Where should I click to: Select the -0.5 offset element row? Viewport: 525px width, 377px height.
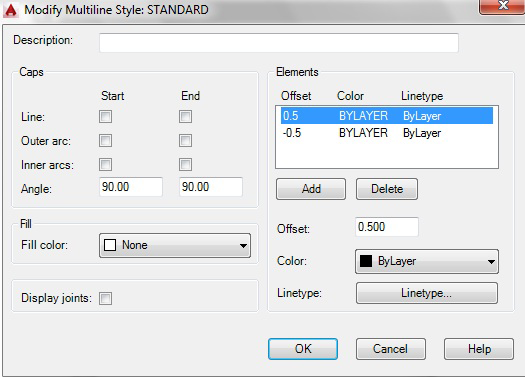click(387, 133)
